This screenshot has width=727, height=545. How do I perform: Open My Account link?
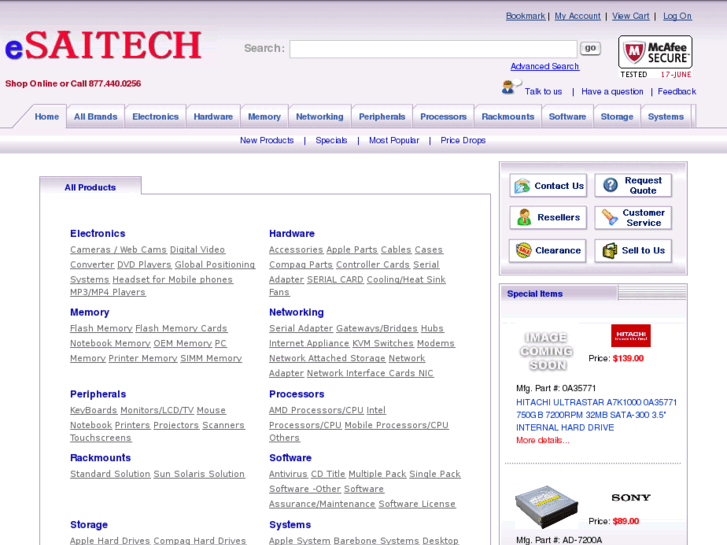click(x=577, y=16)
